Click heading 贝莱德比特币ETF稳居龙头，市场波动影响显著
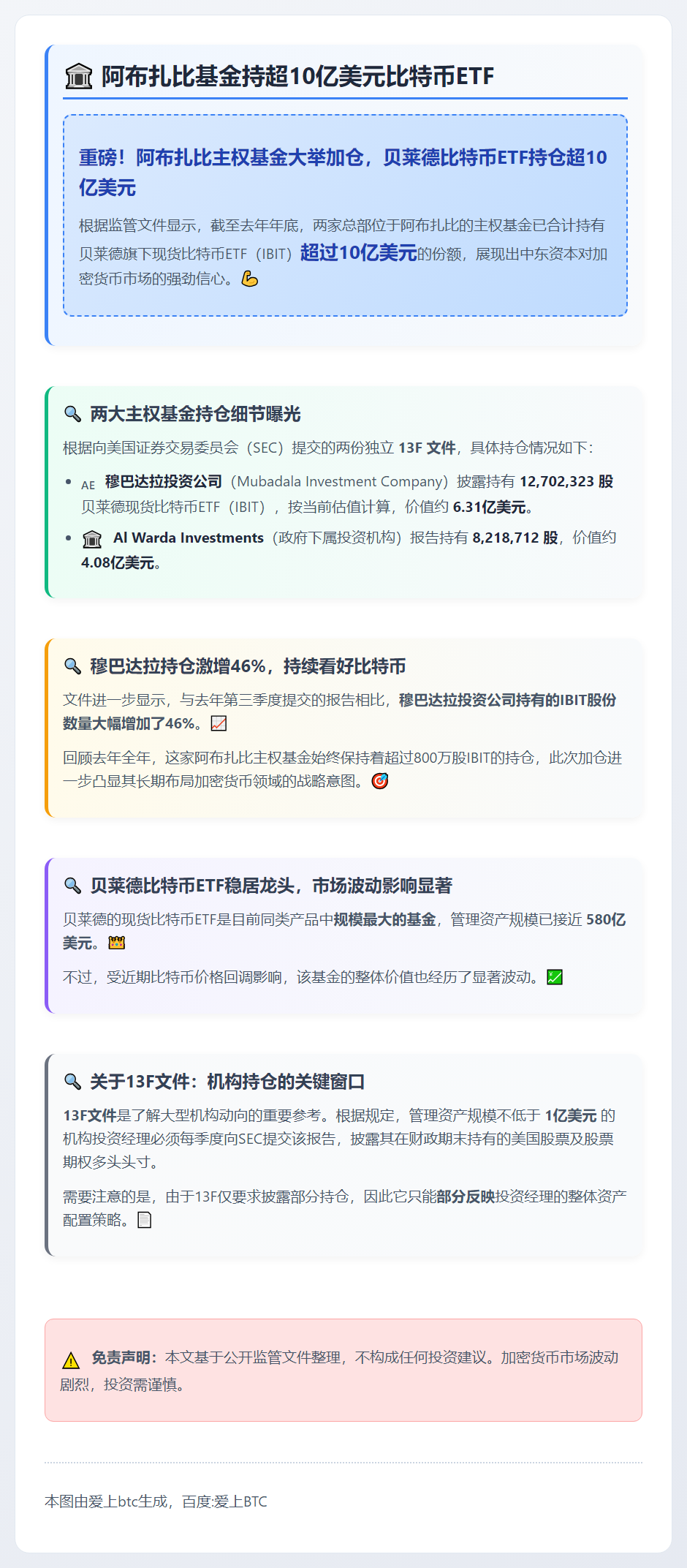 pos(271,886)
